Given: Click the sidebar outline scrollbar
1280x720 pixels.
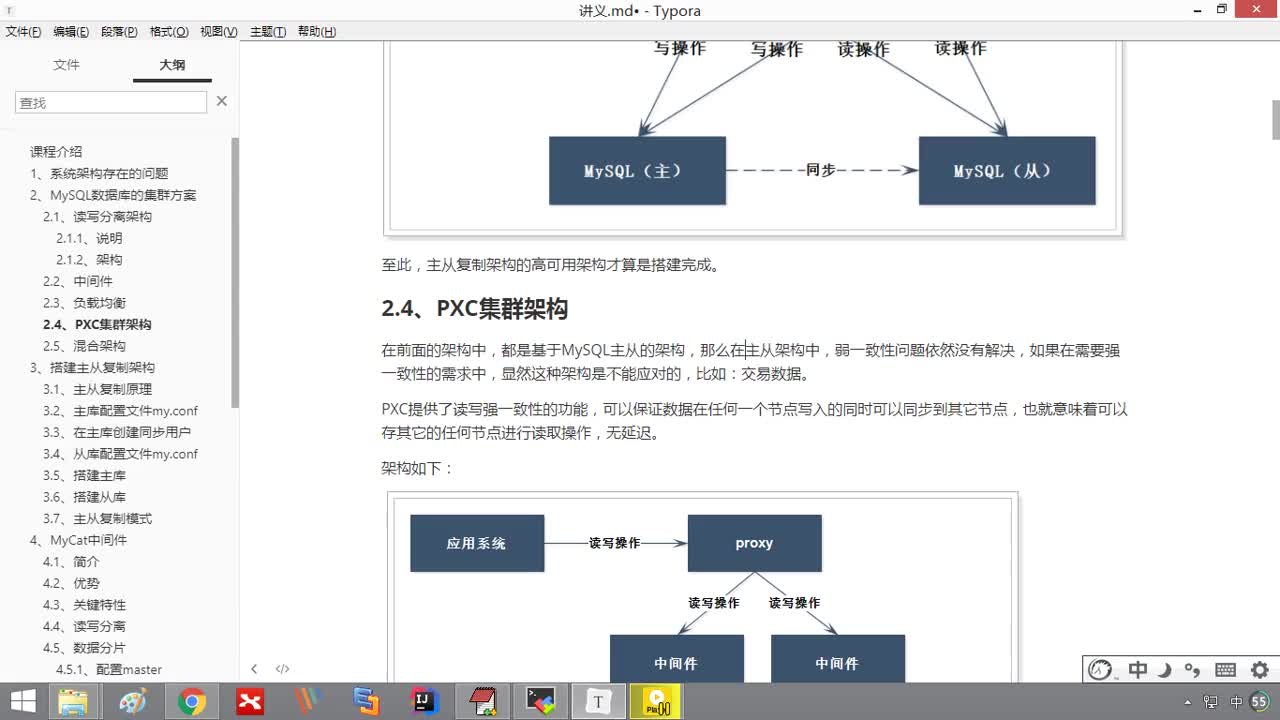Looking at the screenshot, I should tap(235, 272).
